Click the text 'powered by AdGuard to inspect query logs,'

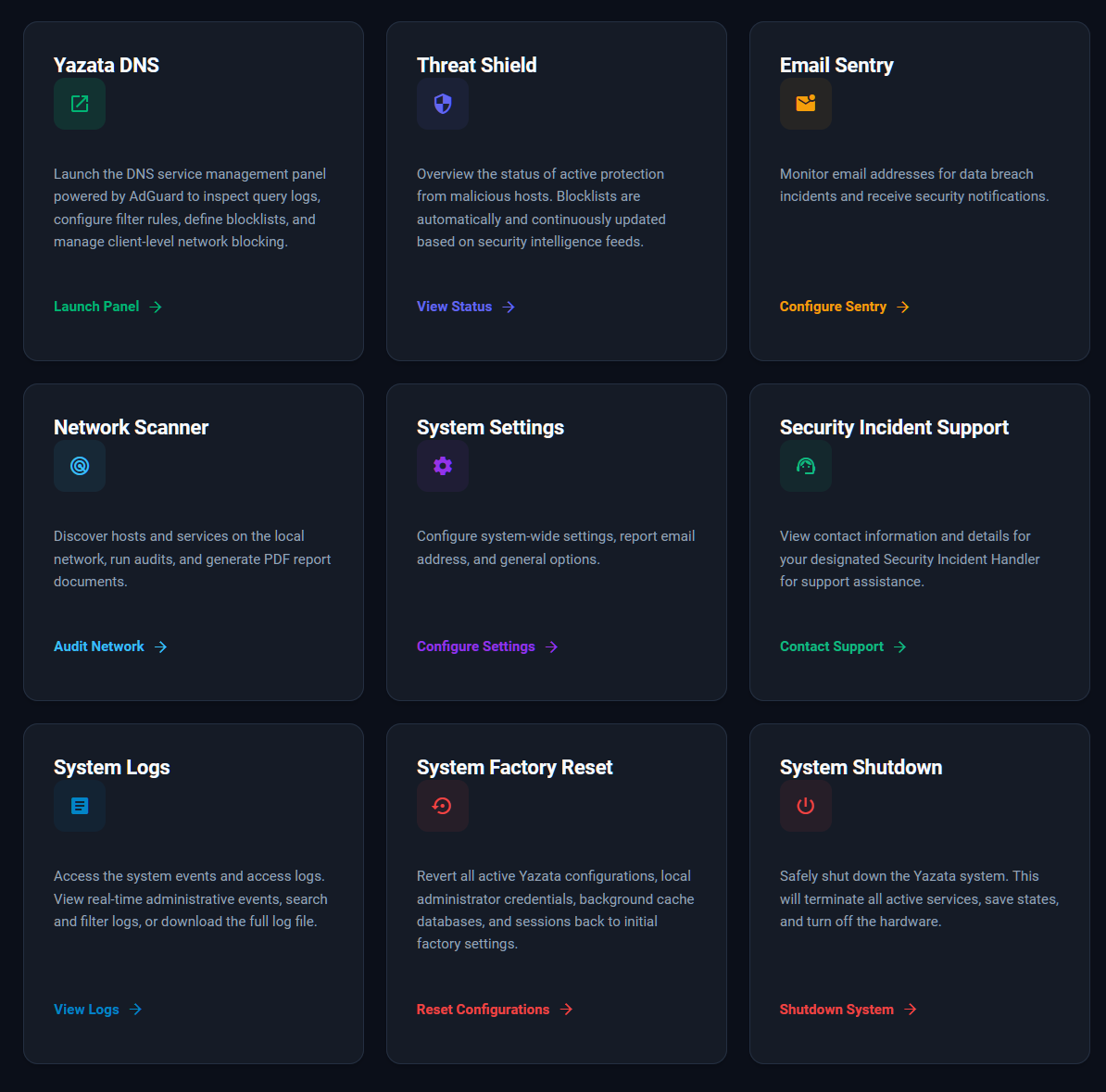(x=187, y=196)
